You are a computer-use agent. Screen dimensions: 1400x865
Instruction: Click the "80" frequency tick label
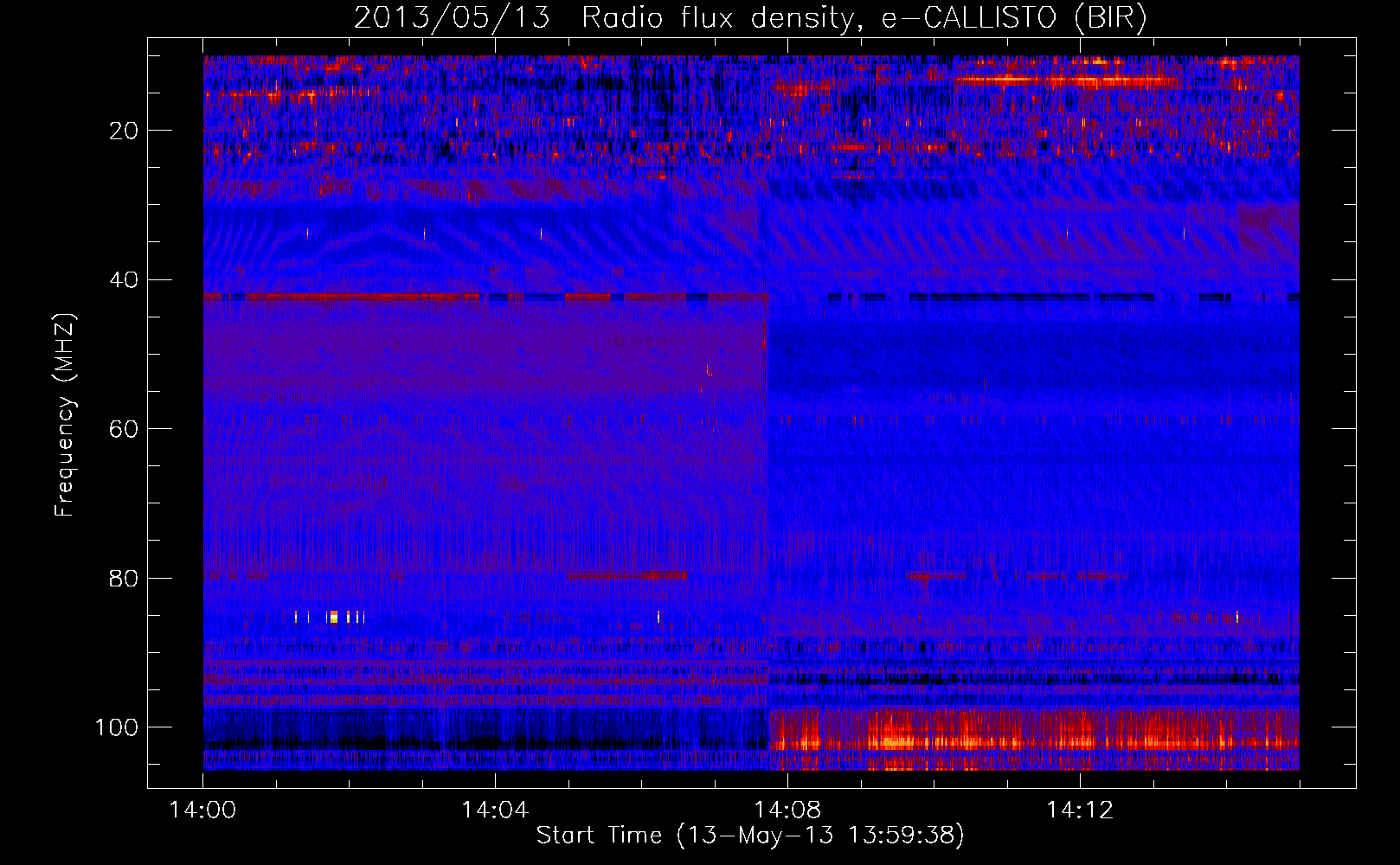pyautogui.click(x=124, y=578)
